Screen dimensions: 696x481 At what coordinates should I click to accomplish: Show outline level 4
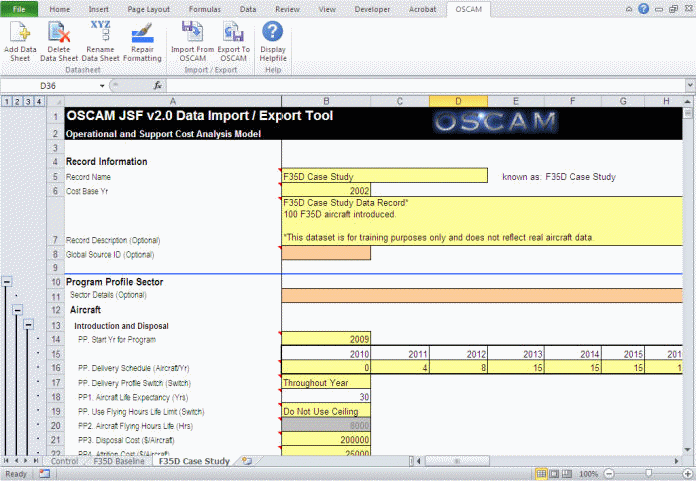point(39,102)
